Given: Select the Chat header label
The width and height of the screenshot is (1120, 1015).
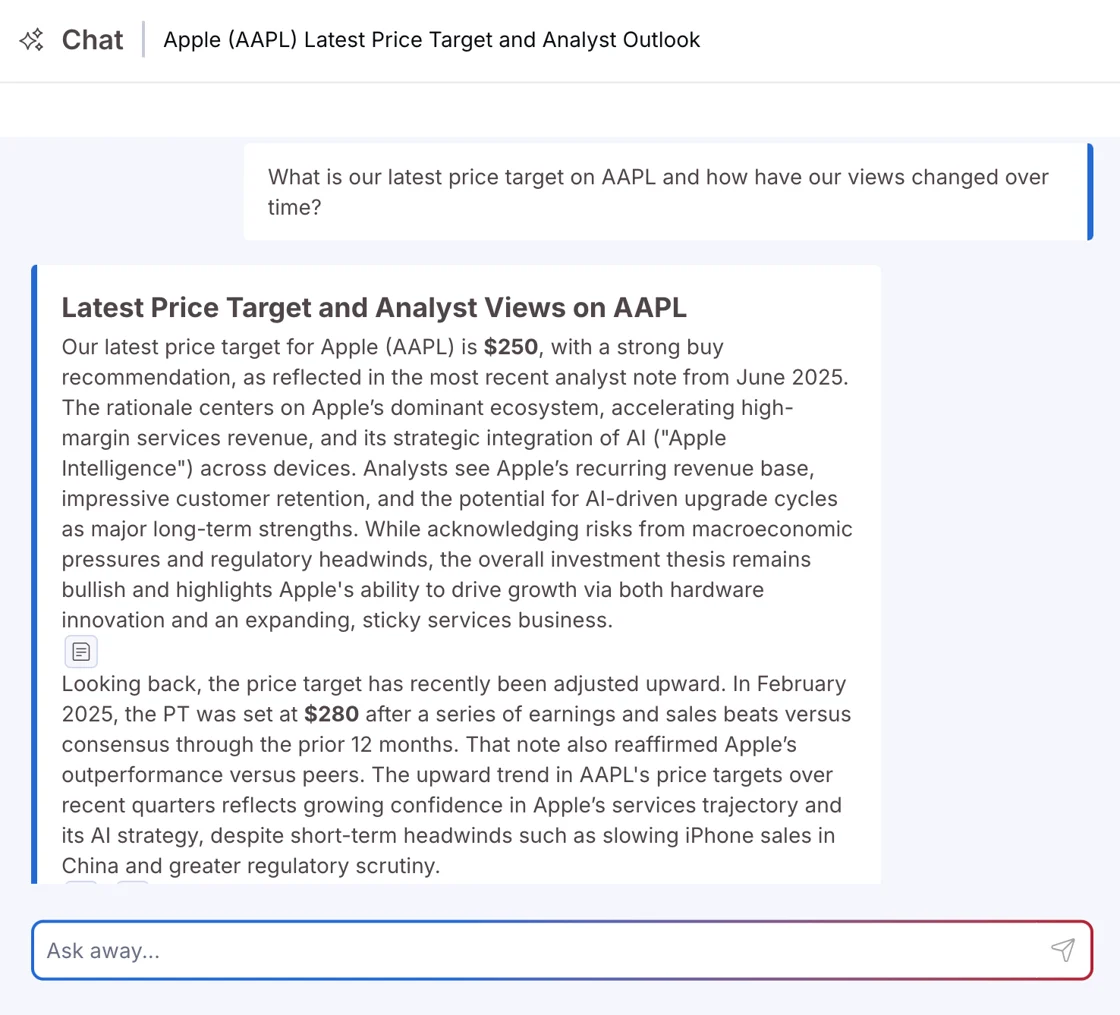Looking at the screenshot, I should pyautogui.click(x=92, y=40).
